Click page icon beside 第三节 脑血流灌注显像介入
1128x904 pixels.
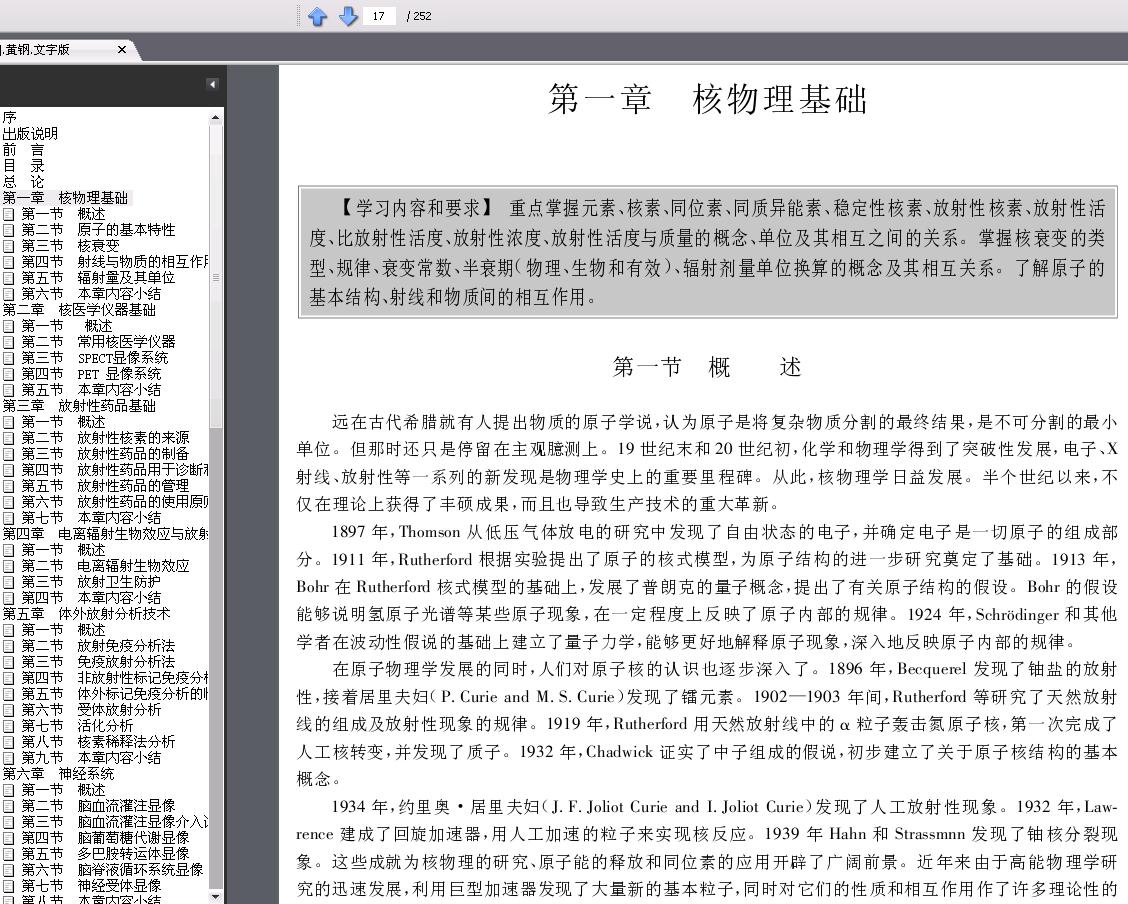pyautogui.click(x=9, y=822)
